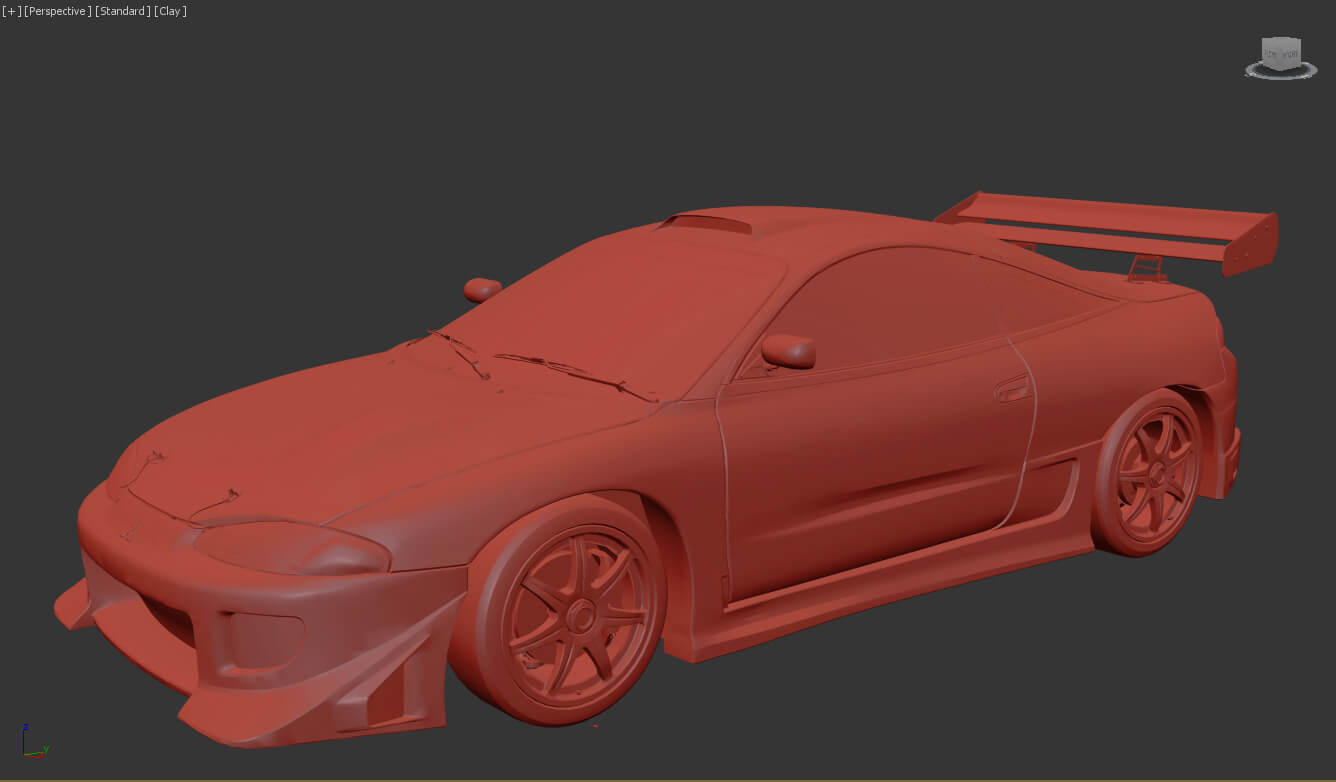Open the Standard shading viewport menu

pos(123,11)
